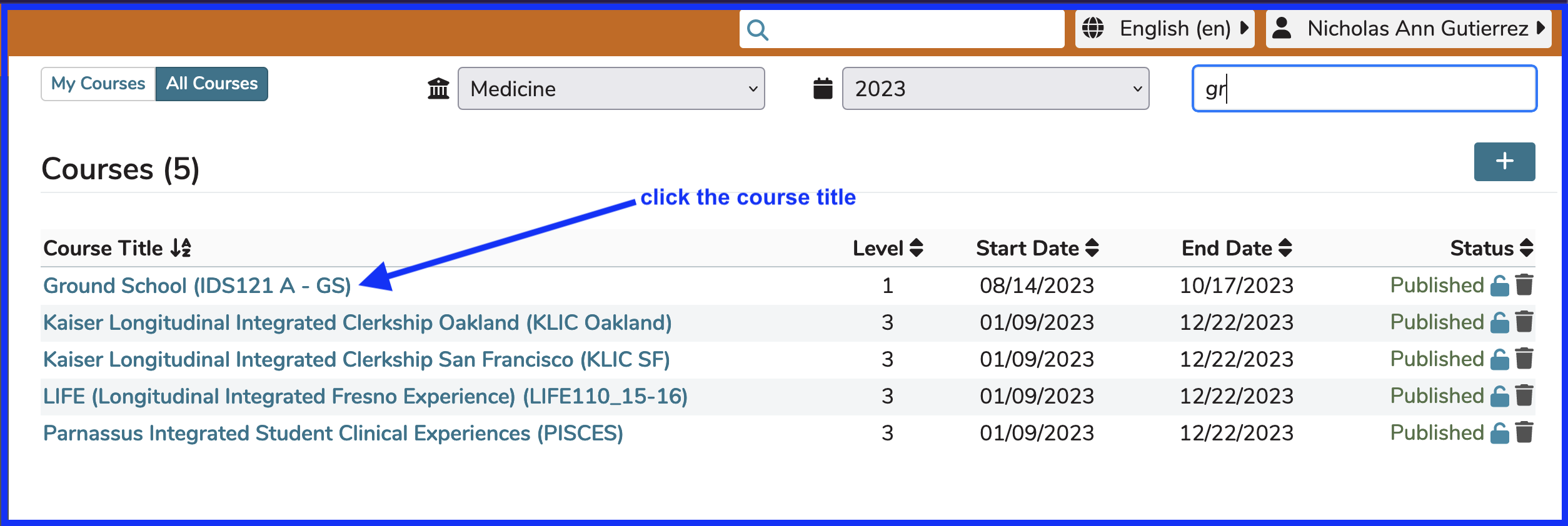The width and height of the screenshot is (1568, 526).
Task: Focus the course filter field containing 'gr'
Action: coord(1364,89)
